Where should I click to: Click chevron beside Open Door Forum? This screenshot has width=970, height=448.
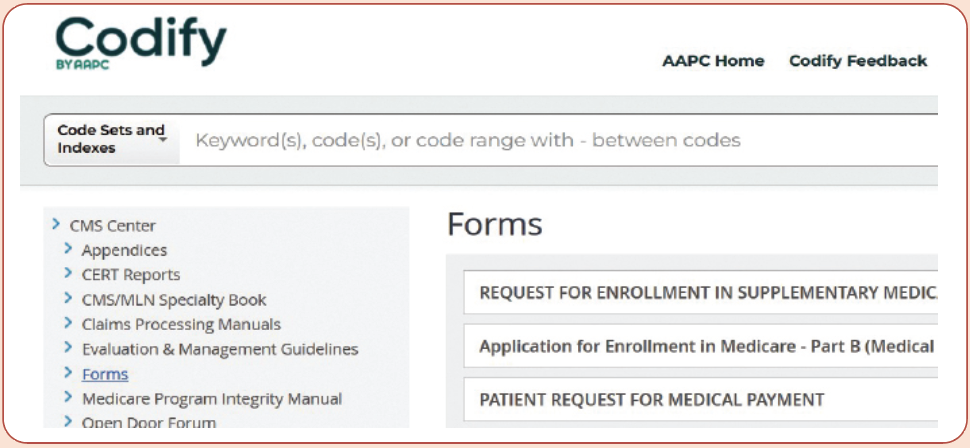[68, 422]
